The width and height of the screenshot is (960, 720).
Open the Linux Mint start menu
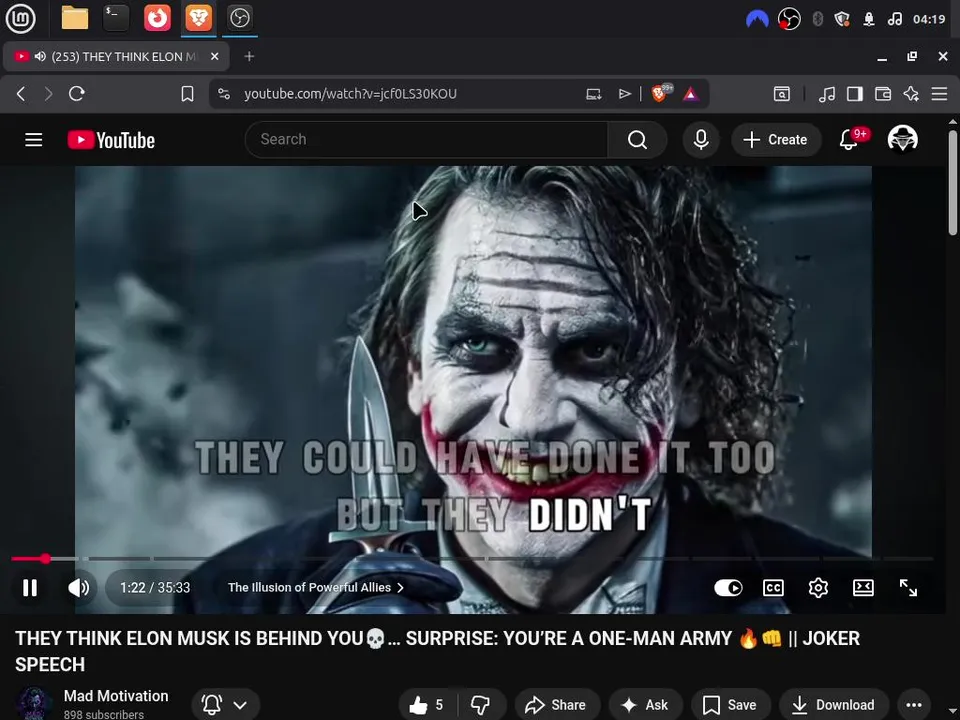pyautogui.click(x=20, y=18)
